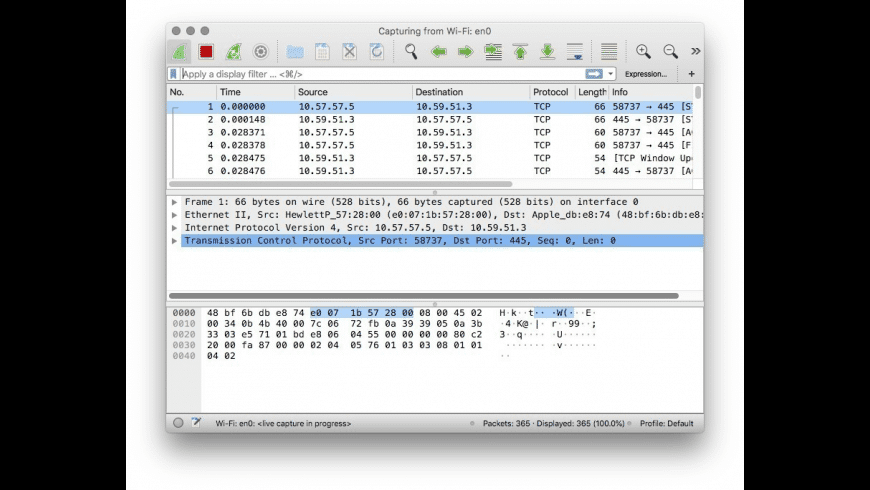Select packet 1 at time 0.000000
The width and height of the screenshot is (870, 490).
click(x=430, y=107)
